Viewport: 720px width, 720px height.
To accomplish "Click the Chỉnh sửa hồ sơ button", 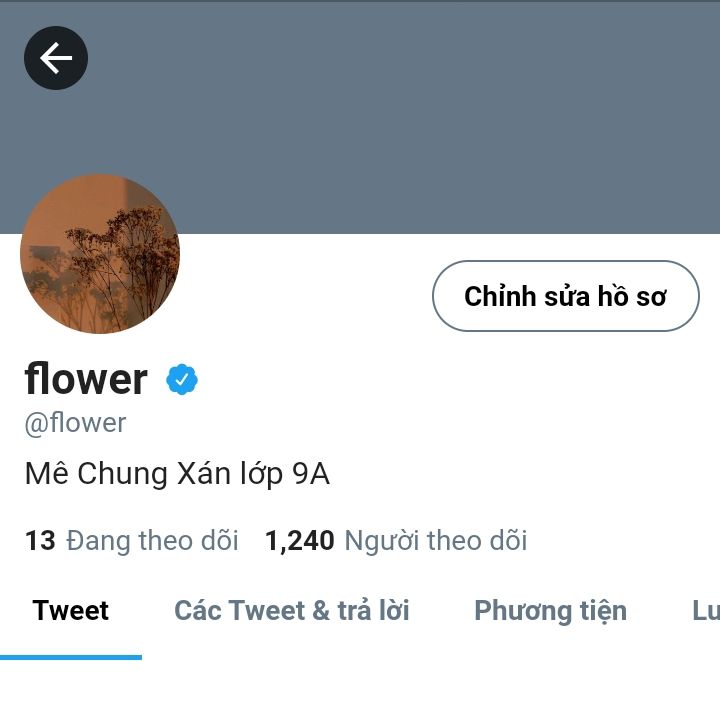I will click(566, 296).
